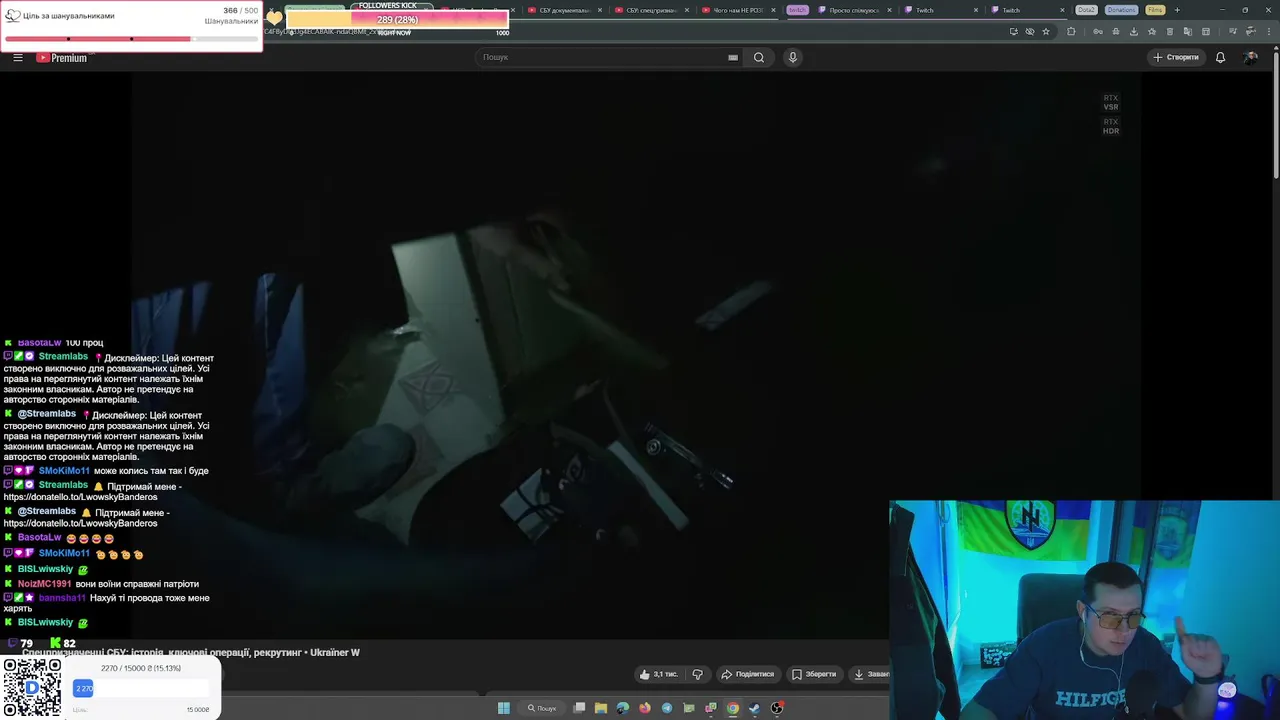This screenshot has height=720, width=1280.
Task: Switch to Chrome on the taskbar
Action: click(x=733, y=708)
